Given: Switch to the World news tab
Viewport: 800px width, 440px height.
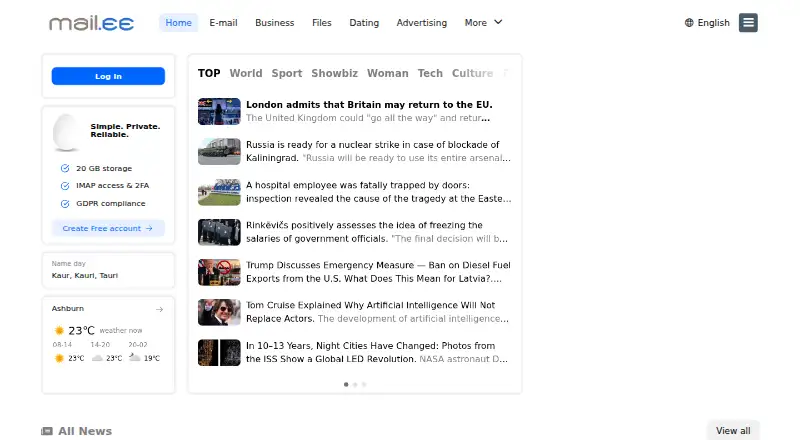Looking at the screenshot, I should (x=246, y=73).
